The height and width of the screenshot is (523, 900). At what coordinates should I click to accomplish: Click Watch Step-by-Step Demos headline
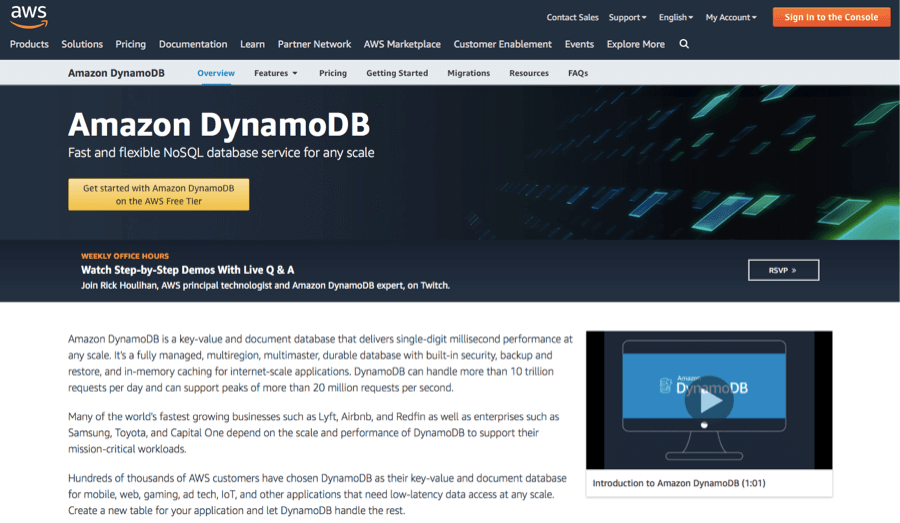(188, 270)
